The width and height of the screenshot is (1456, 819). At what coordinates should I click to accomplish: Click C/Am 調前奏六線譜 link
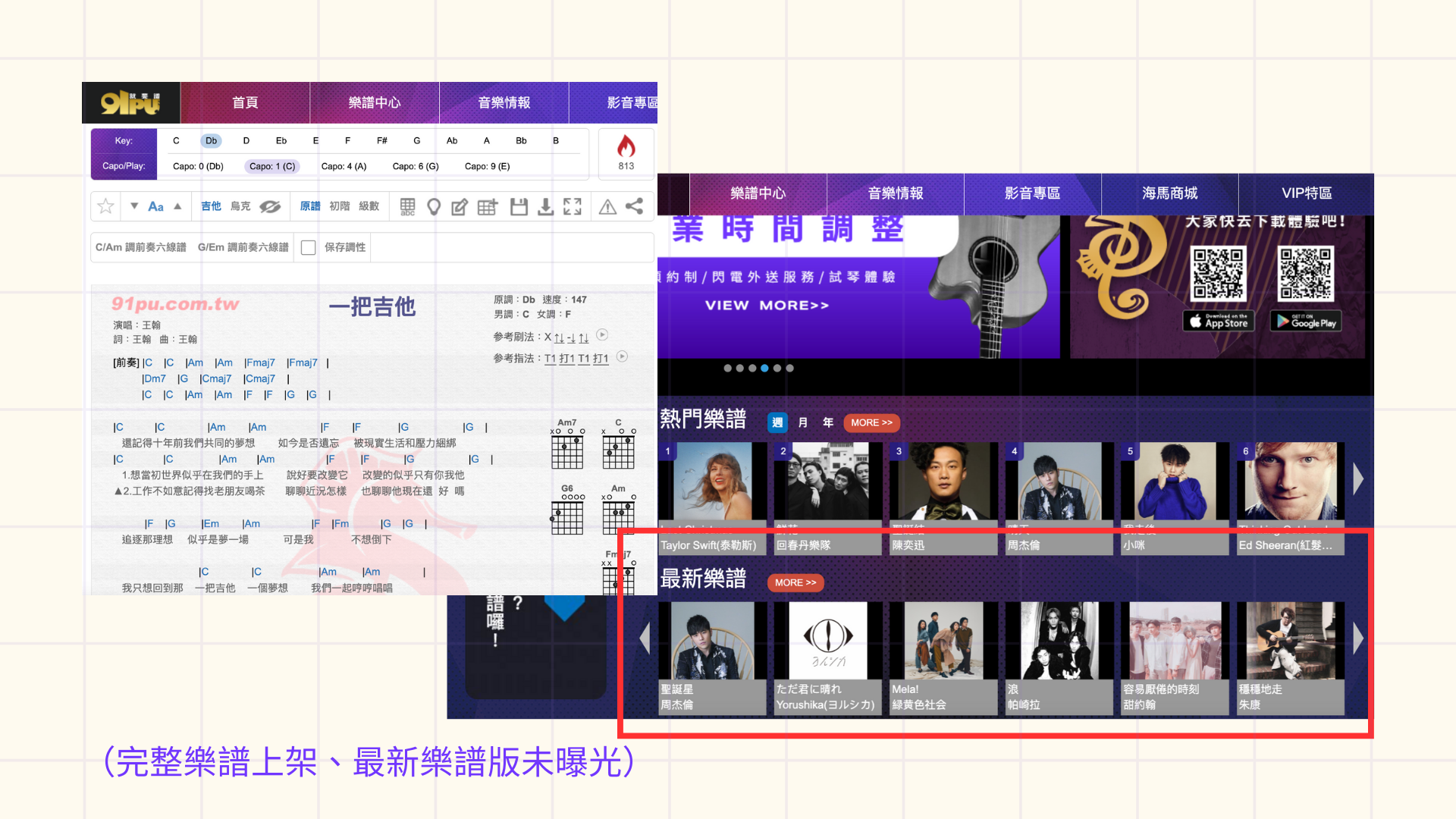tap(141, 247)
